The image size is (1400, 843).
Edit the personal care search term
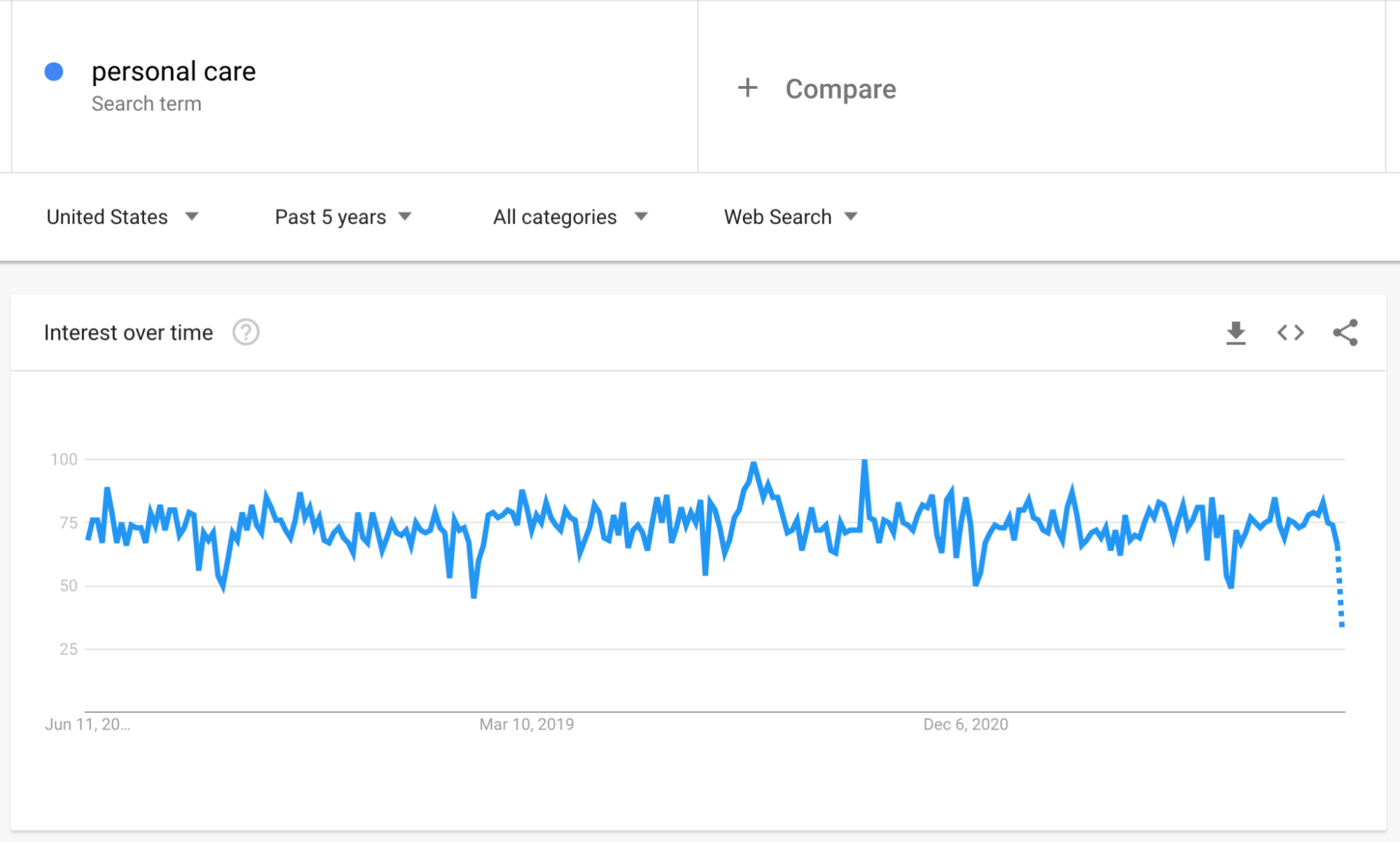174,71
